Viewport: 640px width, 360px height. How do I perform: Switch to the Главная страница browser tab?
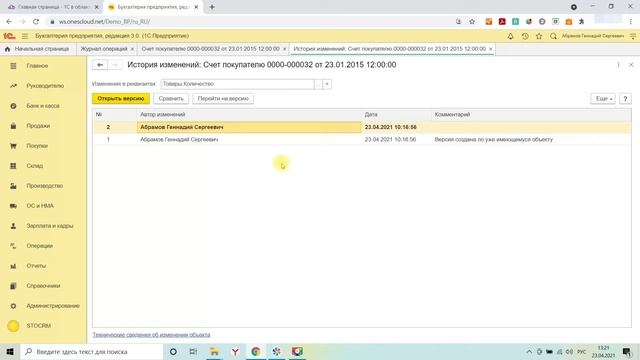tap(53, 7)
